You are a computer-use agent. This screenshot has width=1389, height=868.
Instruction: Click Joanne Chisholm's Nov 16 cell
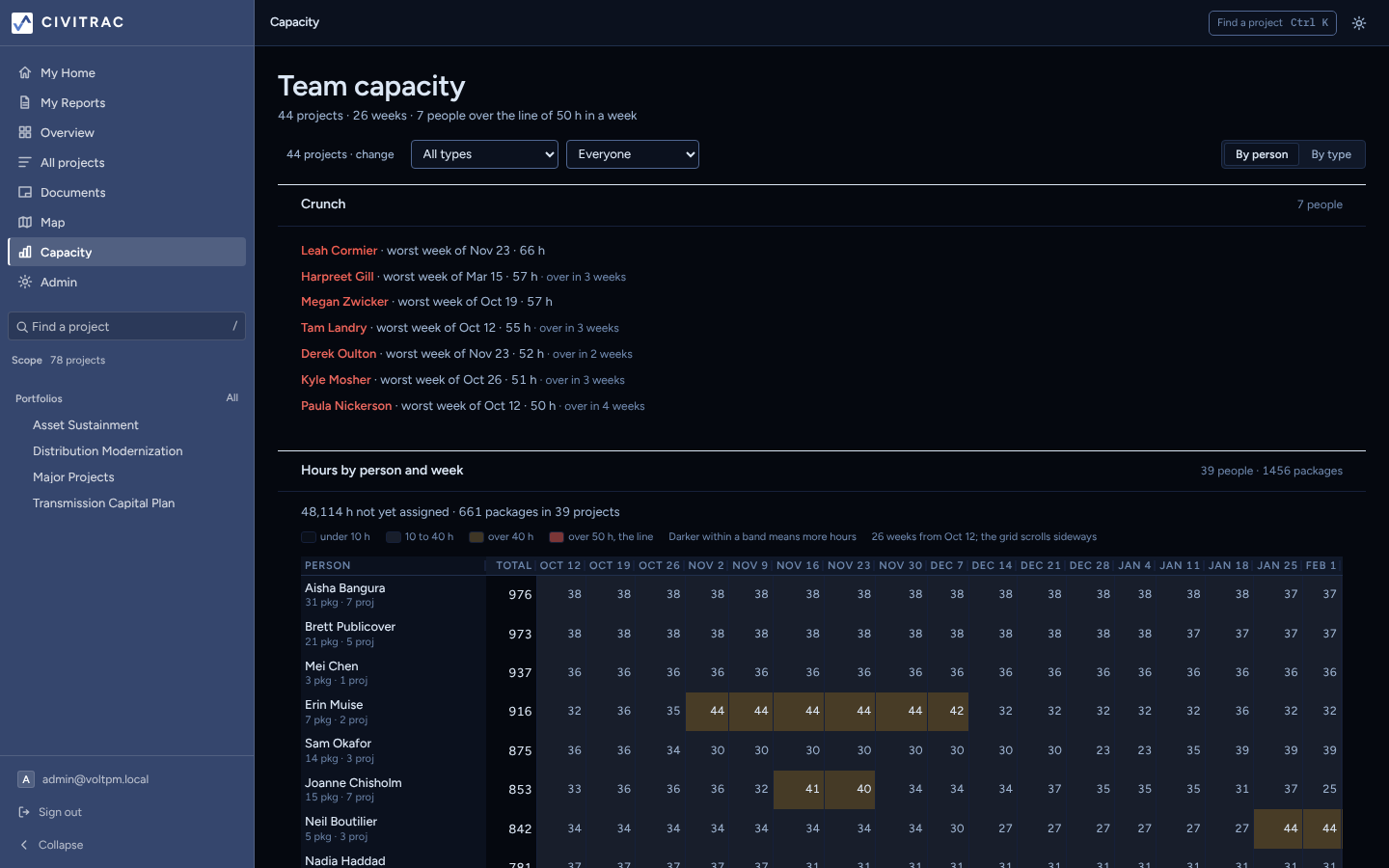(x=800, y=789)
